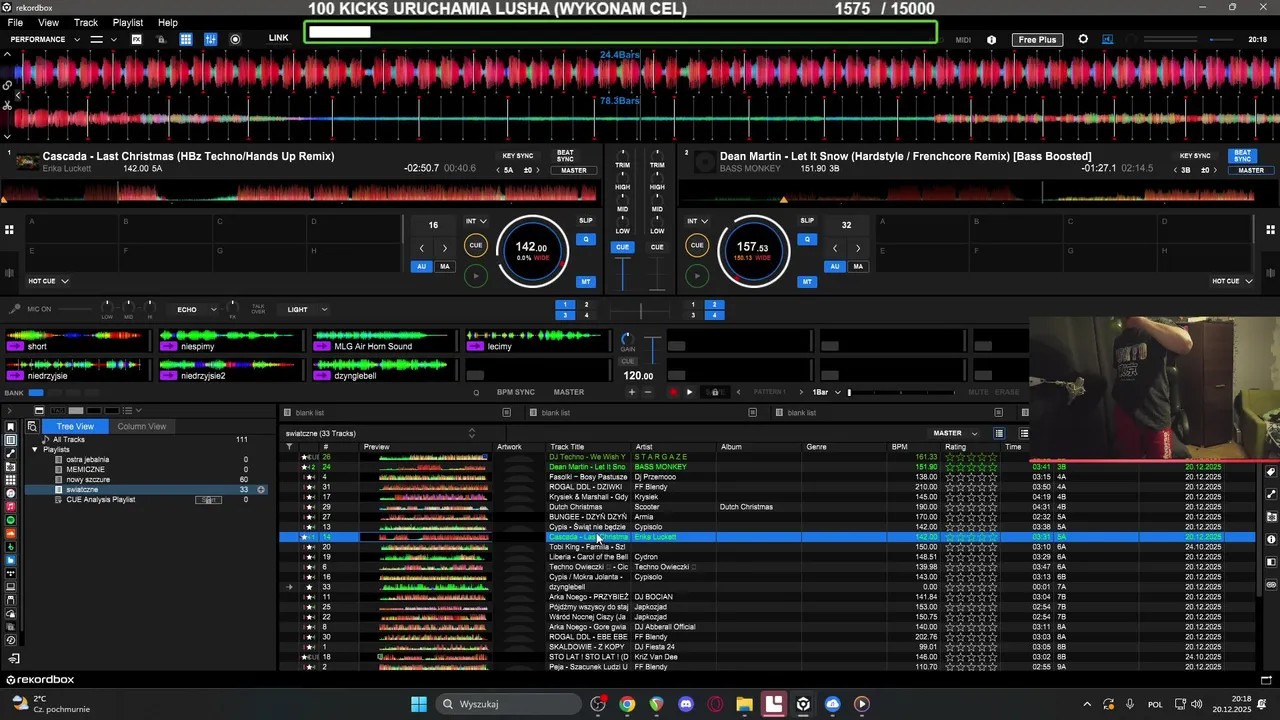Toggle the sampler grid panel icon
The height and width of the screenshot is (720, 1280).
point(186,39)
